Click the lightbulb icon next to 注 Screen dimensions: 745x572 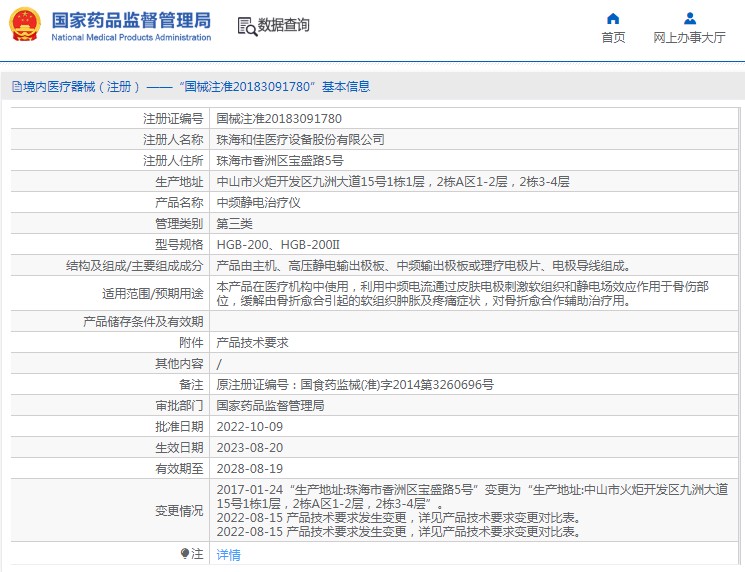click(x=185, y=553)
